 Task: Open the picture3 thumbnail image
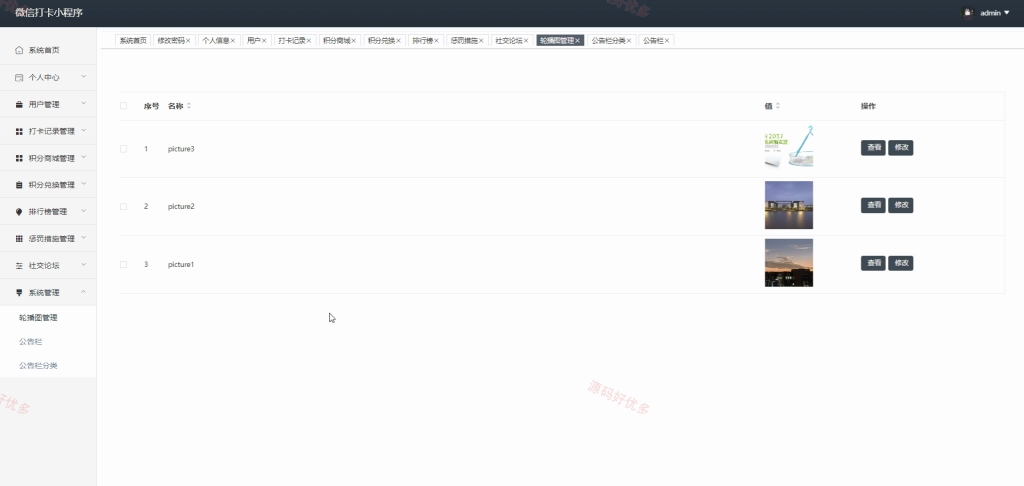point(789,148)
